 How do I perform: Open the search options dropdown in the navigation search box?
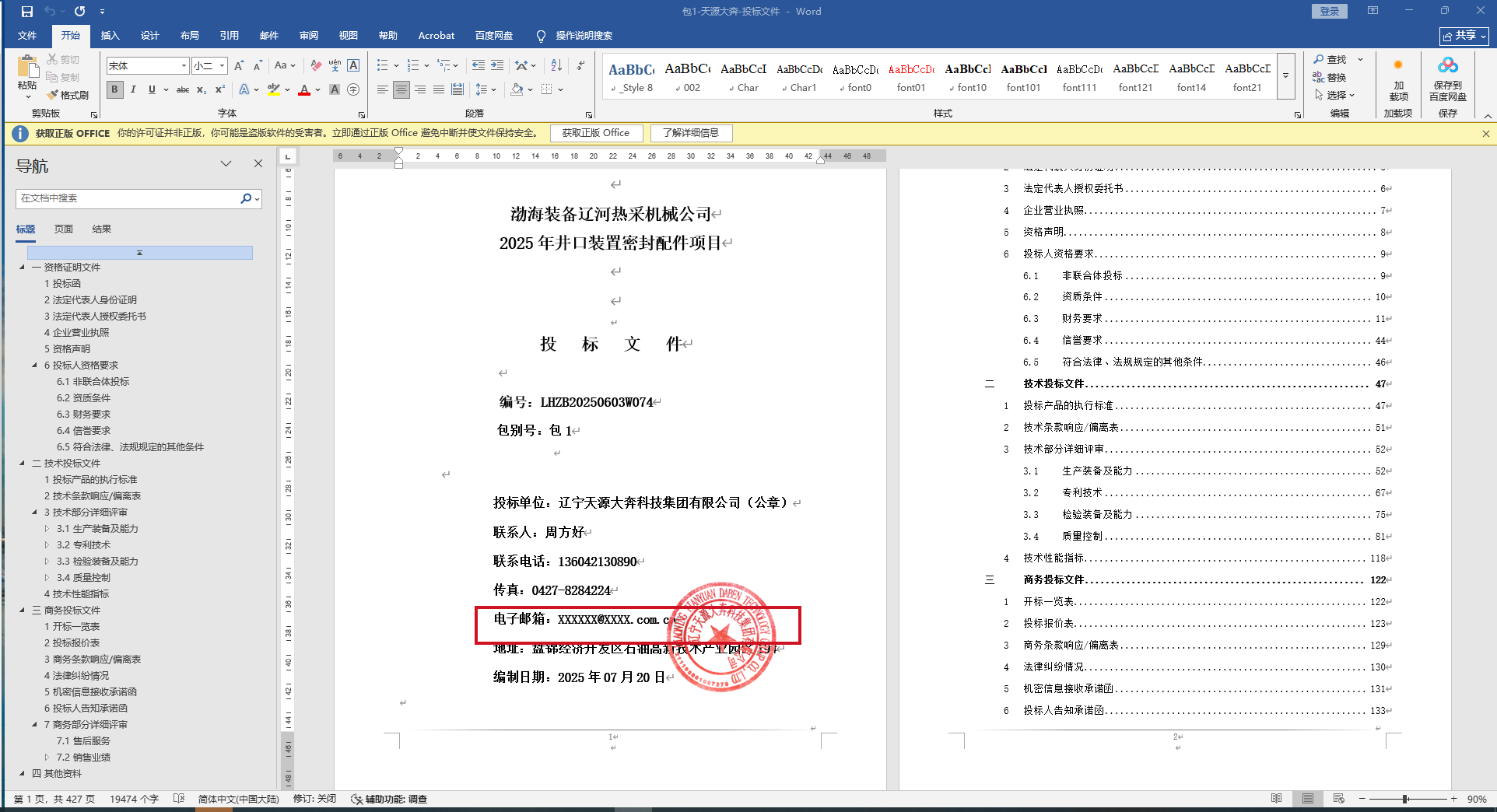click(258, 198)
